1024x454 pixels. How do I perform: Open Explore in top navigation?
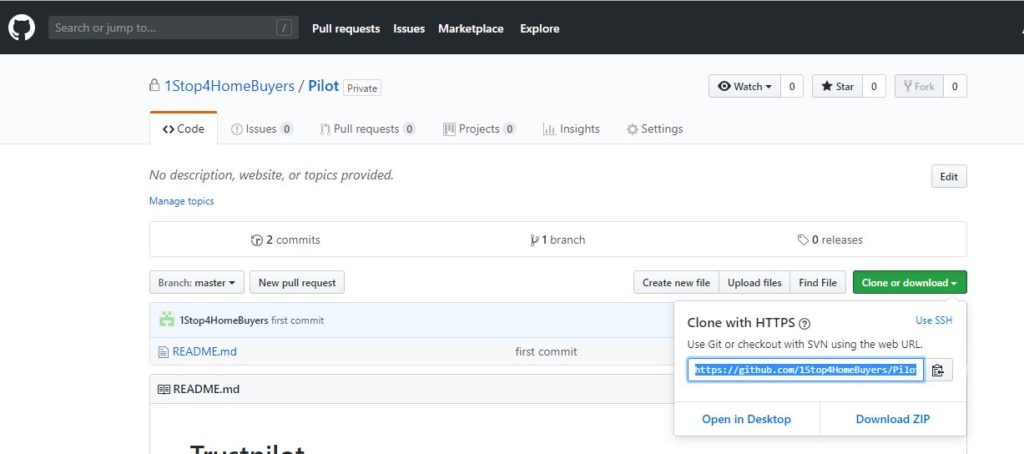[x=539, y=29]
